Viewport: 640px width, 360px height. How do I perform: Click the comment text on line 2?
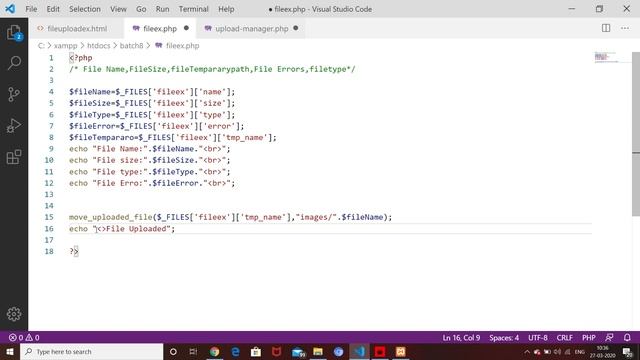coord(212,69)
